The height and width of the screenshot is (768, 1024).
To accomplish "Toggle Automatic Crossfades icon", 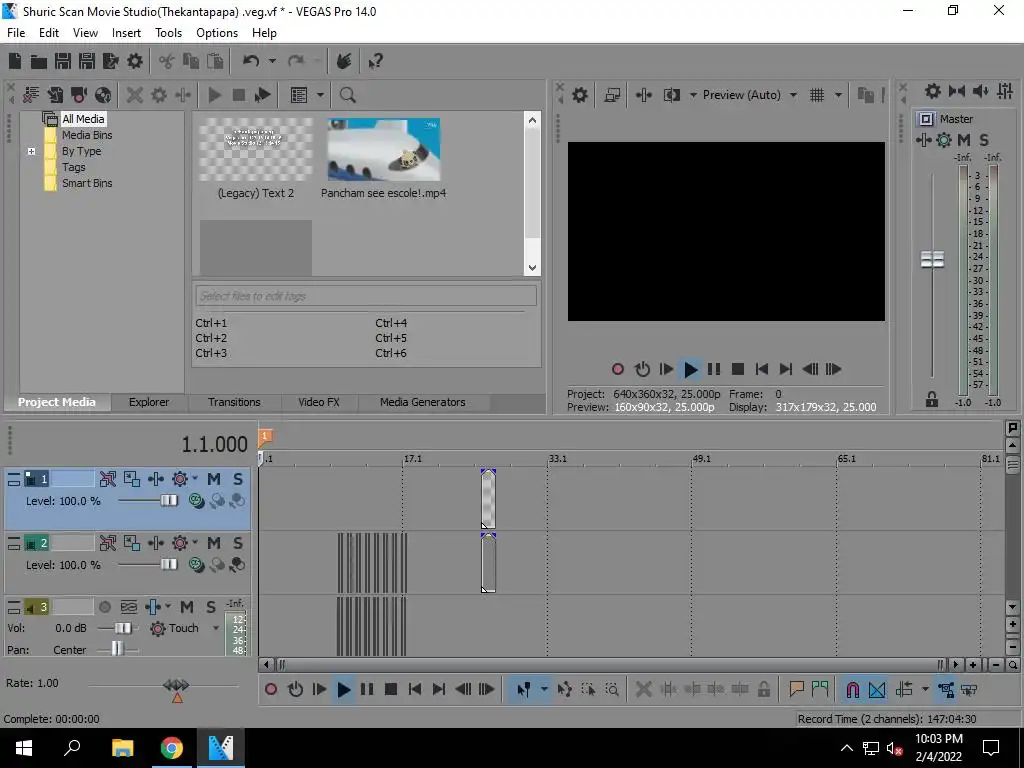I will [877, 689].
